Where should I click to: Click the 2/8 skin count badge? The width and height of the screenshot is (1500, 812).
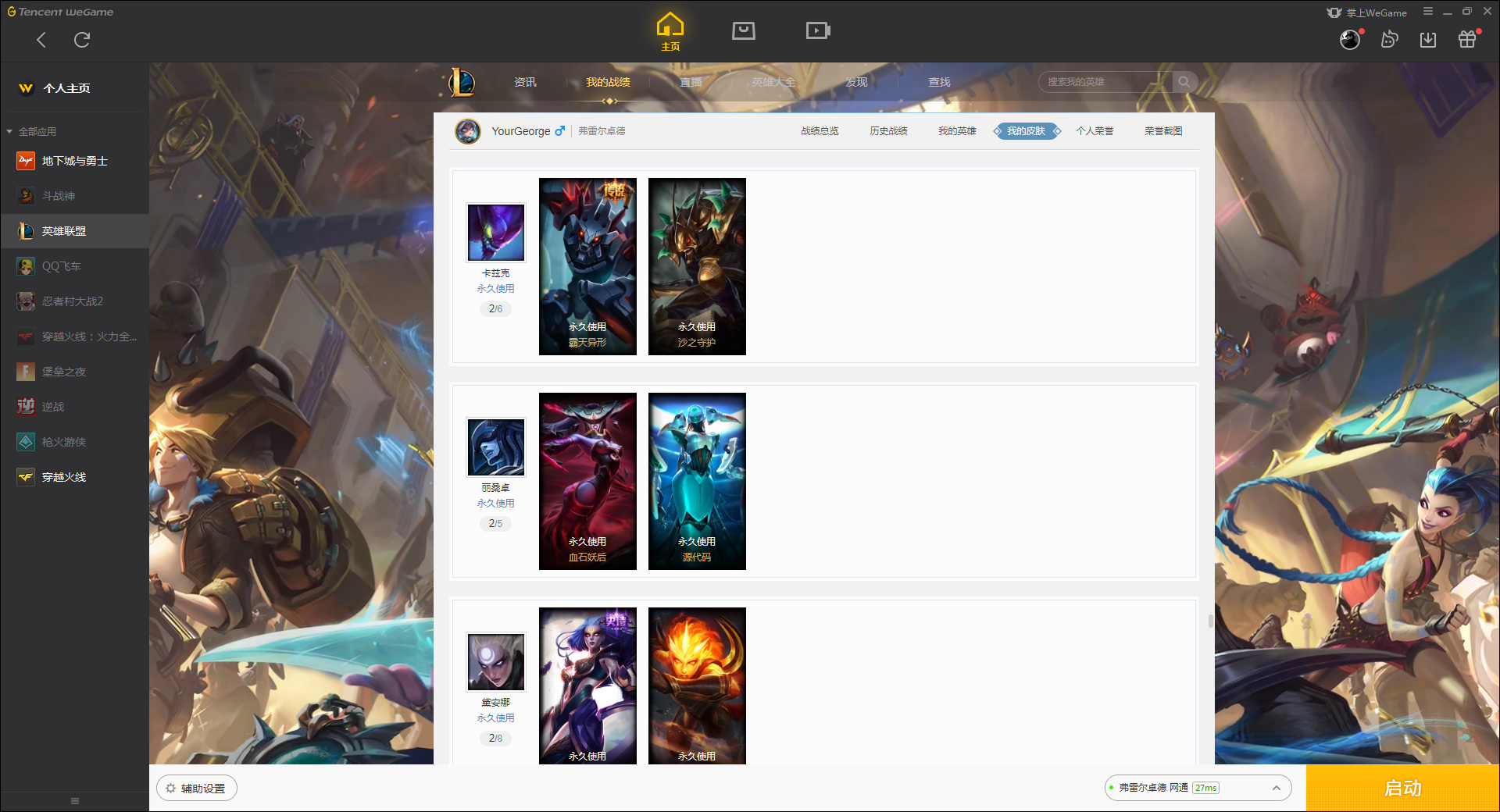tap(496, 739)
